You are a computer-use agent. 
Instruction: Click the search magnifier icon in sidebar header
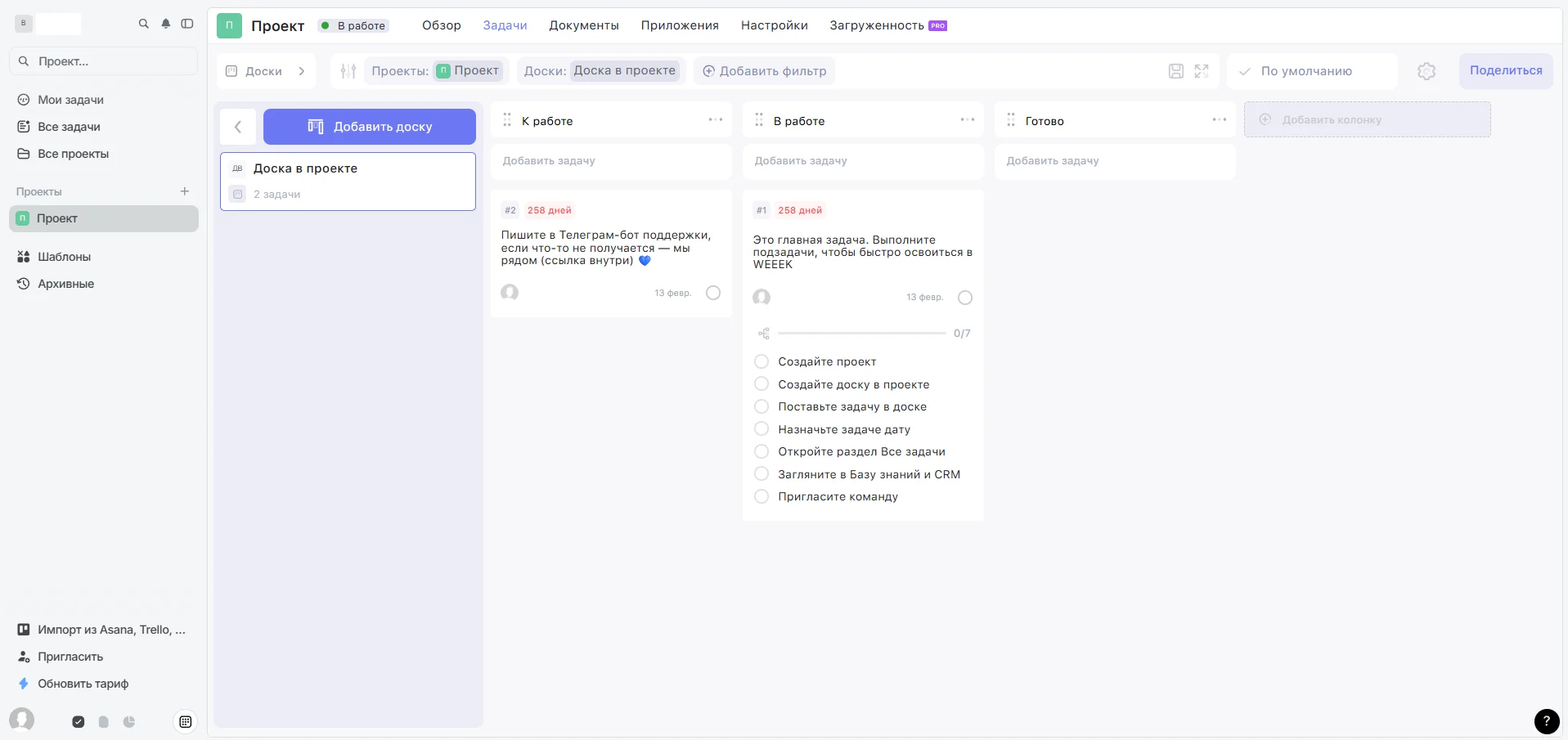pyautogui.click(x=144, y=24)
